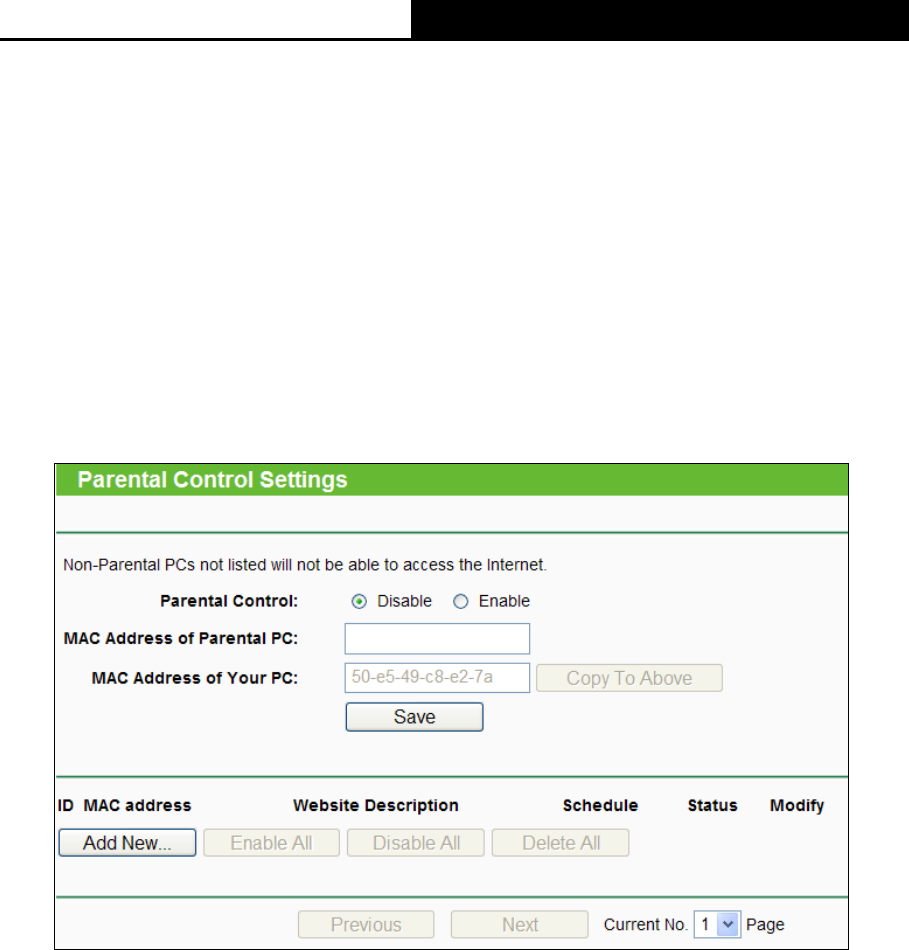Click the 'Parental Control:' label
Image resolution: width=909 pixels, height=950 pixels.
click(229, 601)
